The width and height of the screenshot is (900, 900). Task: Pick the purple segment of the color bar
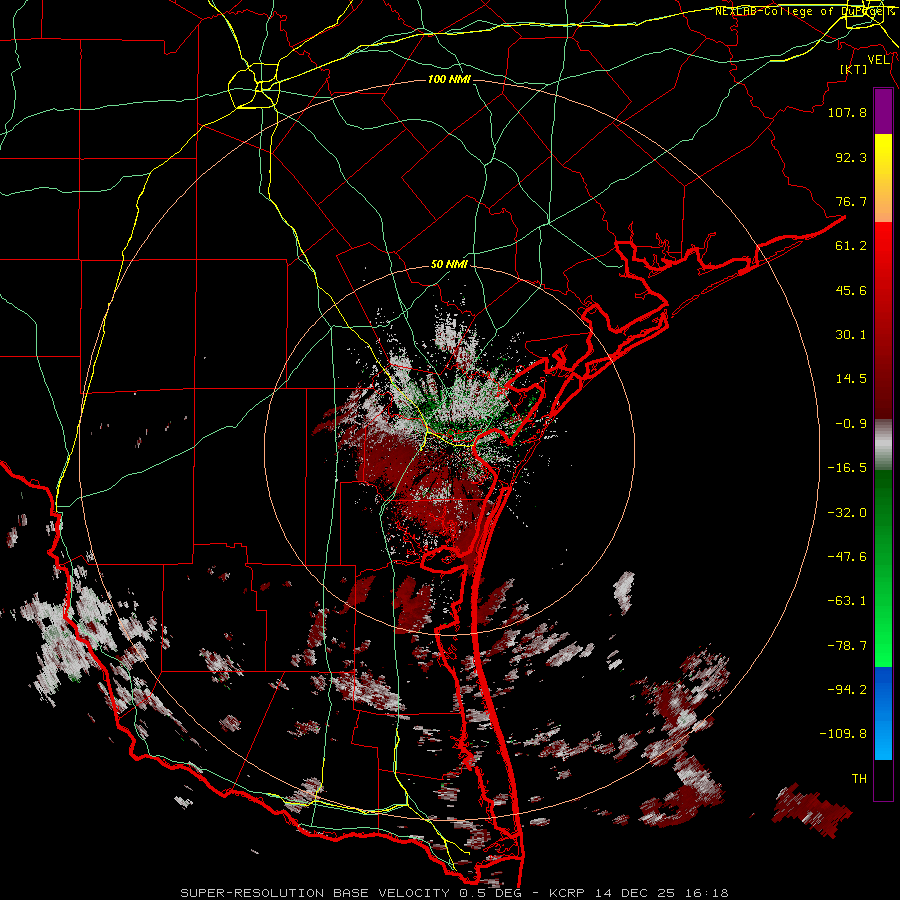click(x=883, y=111)
